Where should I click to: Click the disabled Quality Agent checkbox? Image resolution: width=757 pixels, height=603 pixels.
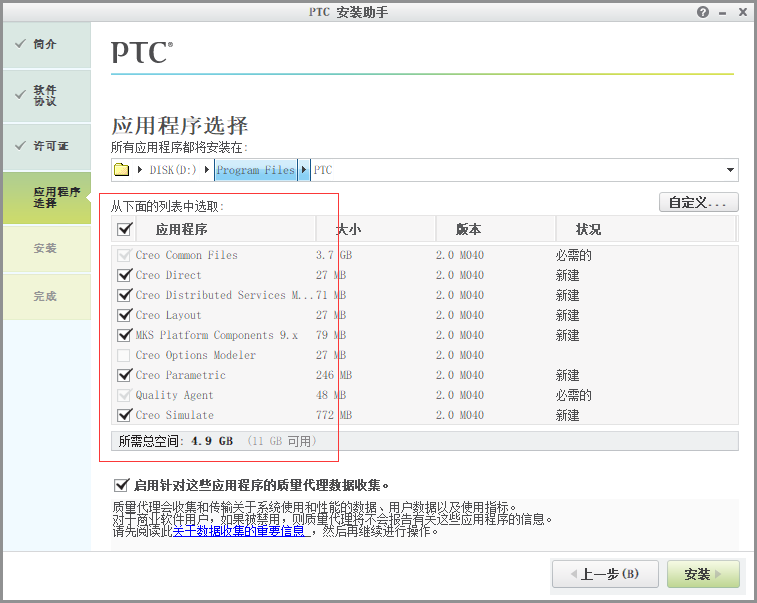[125, 395]
